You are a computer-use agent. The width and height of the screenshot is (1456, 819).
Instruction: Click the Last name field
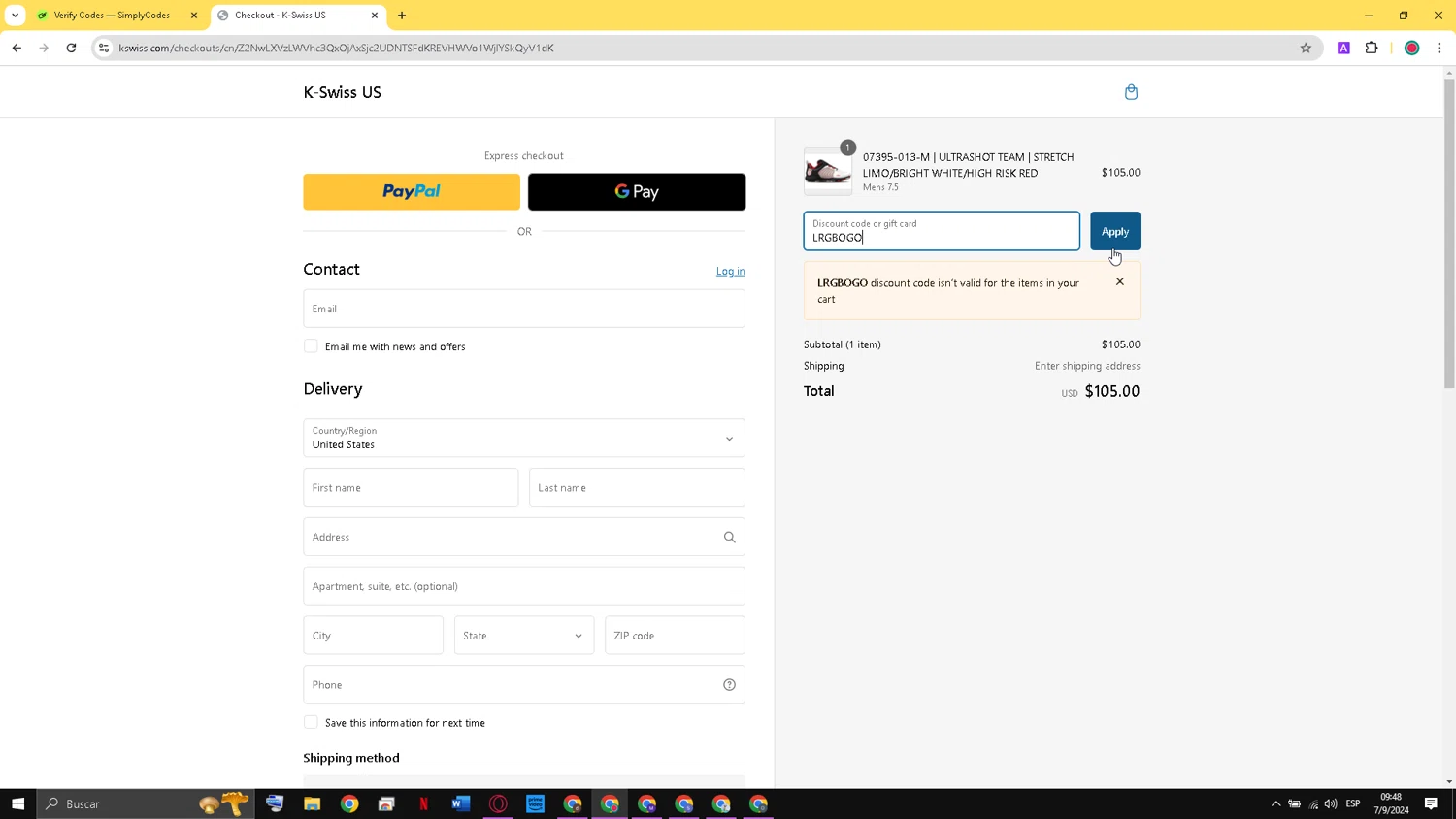pos(637,487)
